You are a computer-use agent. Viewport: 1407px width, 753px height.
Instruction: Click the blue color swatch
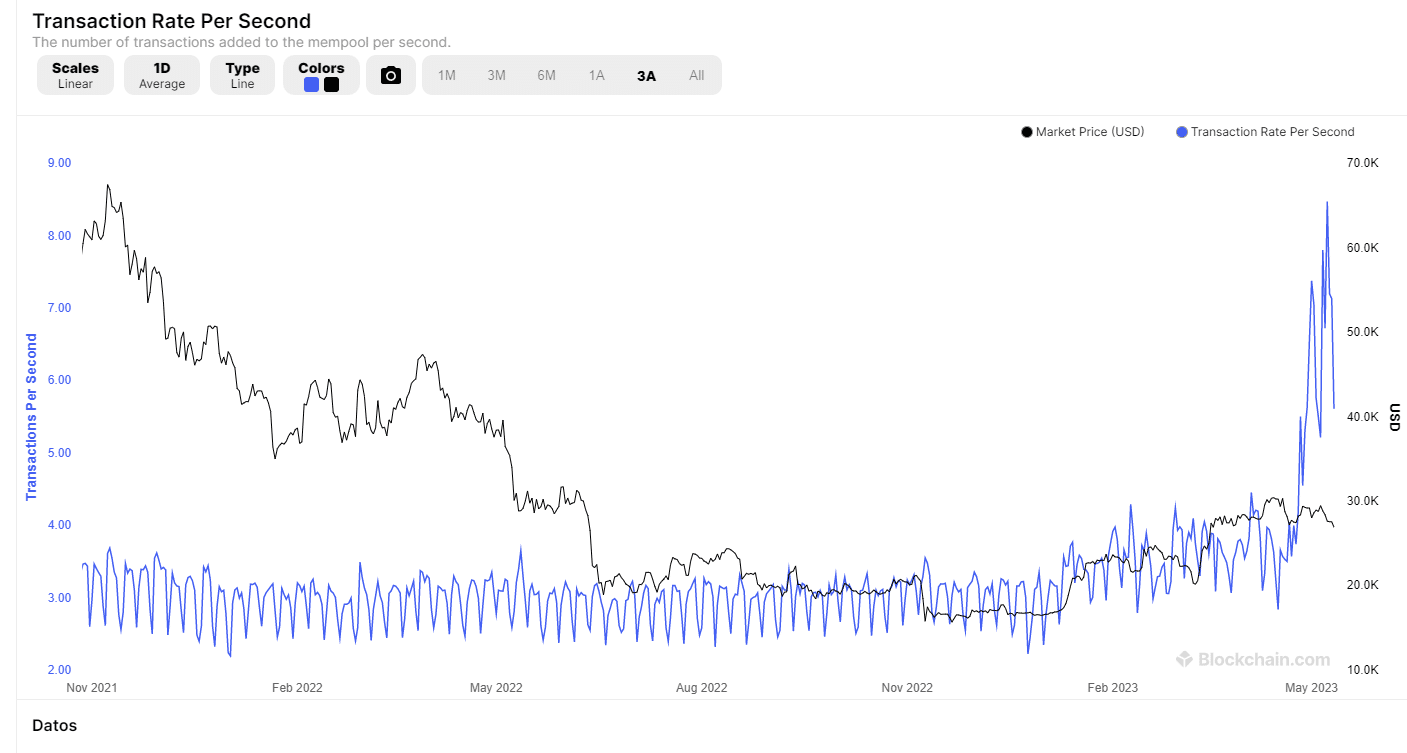point(312,85)
